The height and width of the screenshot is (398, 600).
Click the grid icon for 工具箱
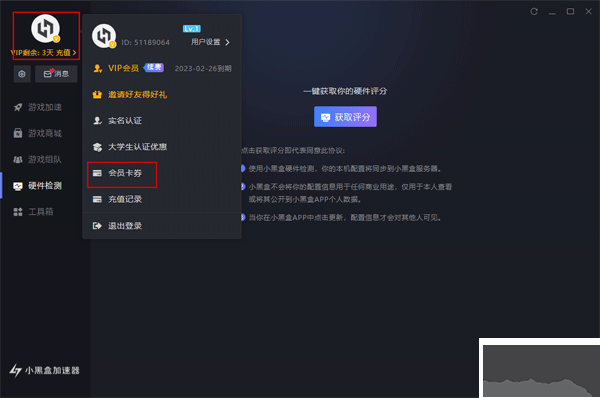point(18,212)
